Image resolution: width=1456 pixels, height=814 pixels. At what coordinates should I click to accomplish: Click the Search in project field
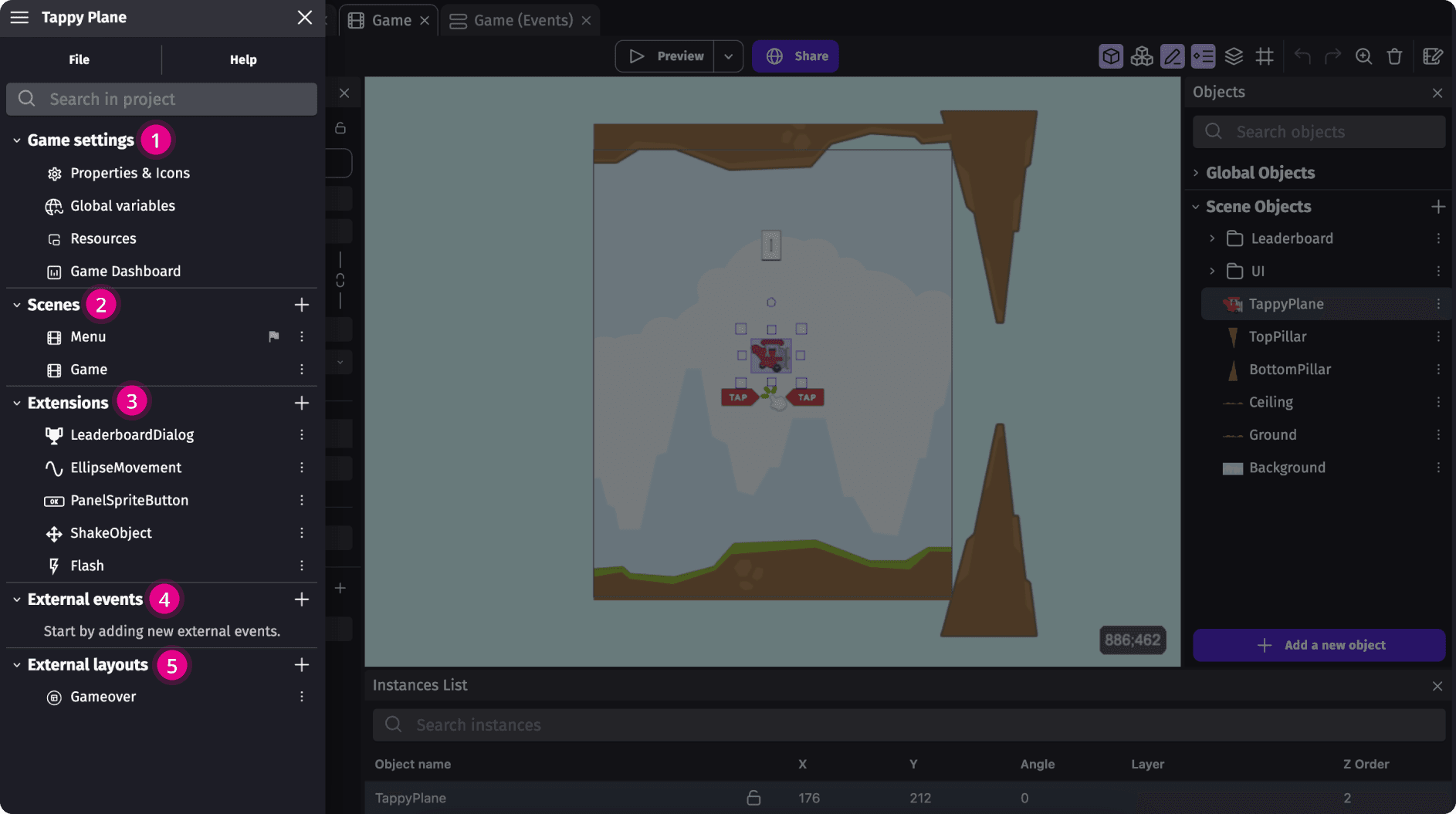162,99
